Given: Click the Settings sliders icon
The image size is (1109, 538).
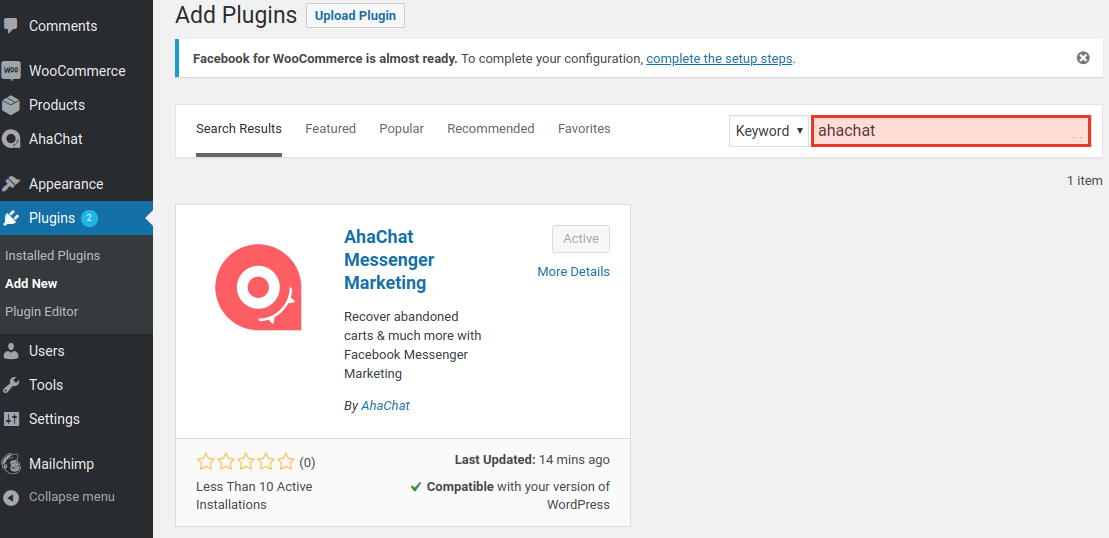Looking at the screenshot, I should pos(11,419).
